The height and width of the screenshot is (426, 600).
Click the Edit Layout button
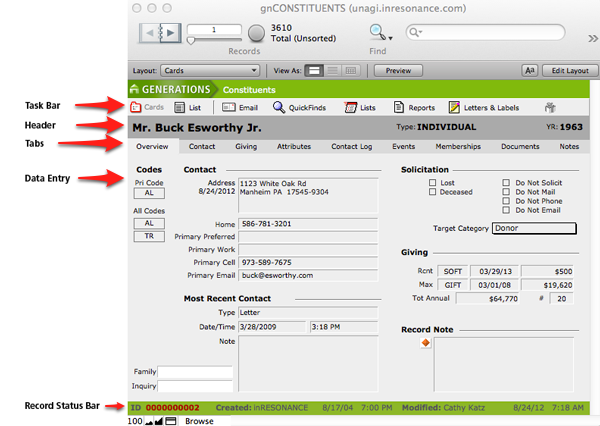pyautogui.click(x=569, y=70)
